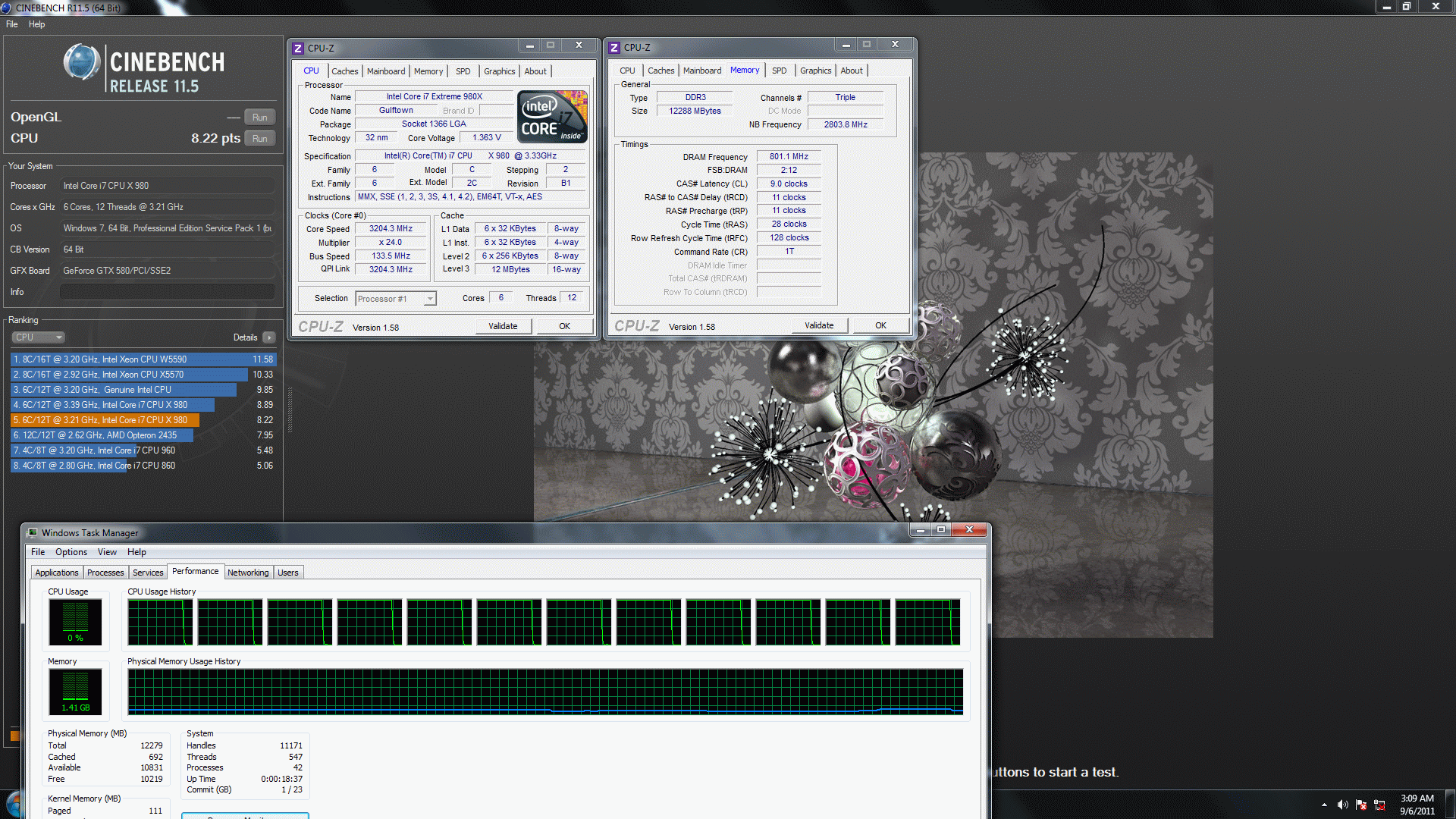Select ranking entry Genuine Intel CPU
This screenshot has width=1456, height=819.
pyautogui.click(x=143, y=390)
